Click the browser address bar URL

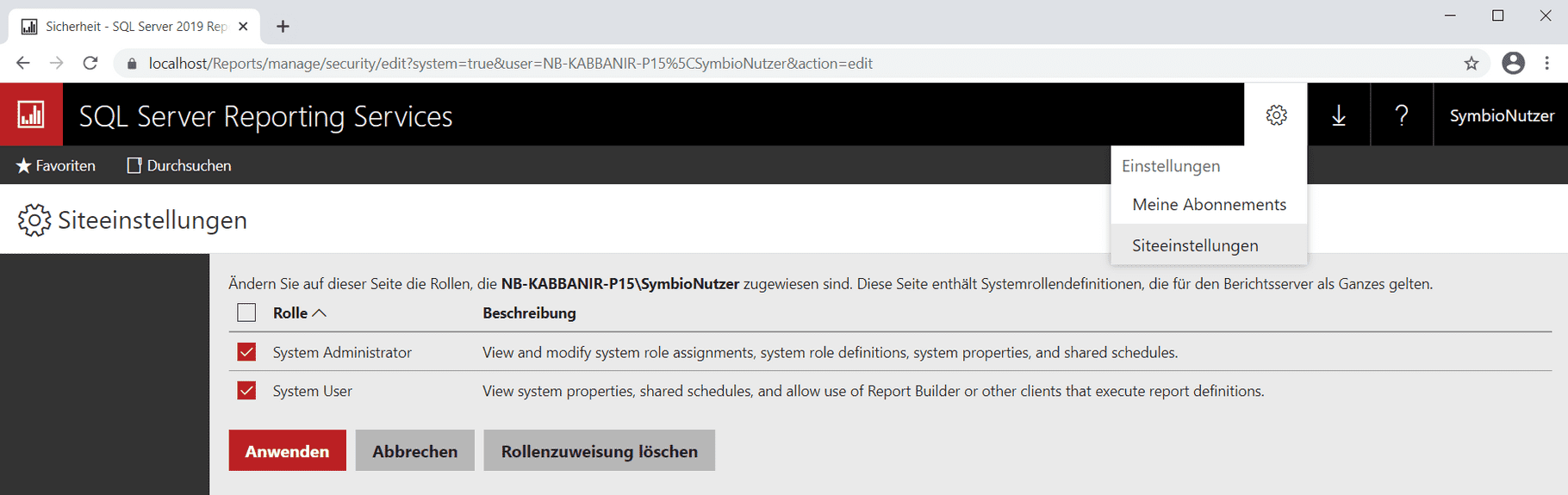click(510, 64)
